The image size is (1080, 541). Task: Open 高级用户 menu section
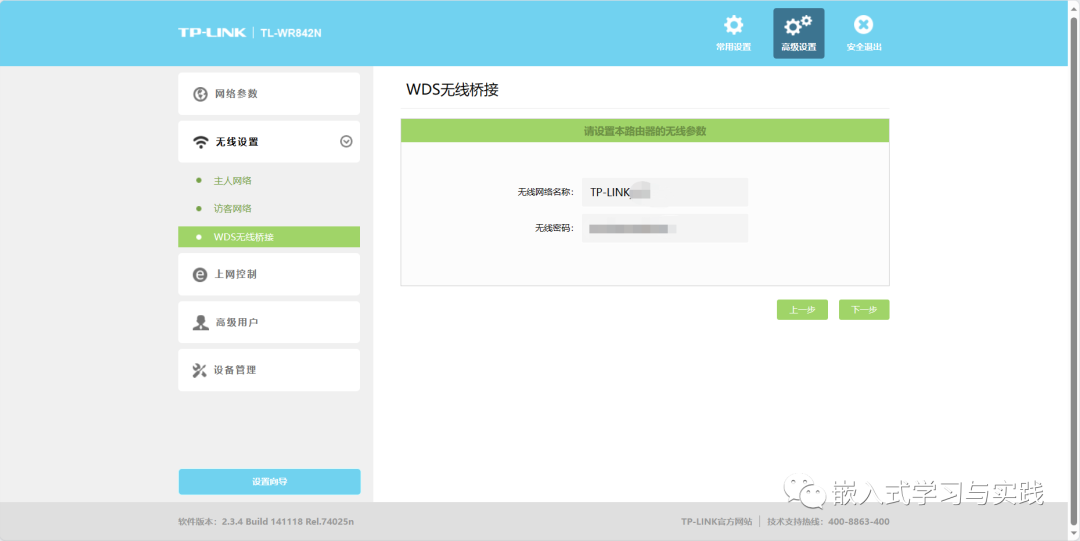(x=269, y=323)
